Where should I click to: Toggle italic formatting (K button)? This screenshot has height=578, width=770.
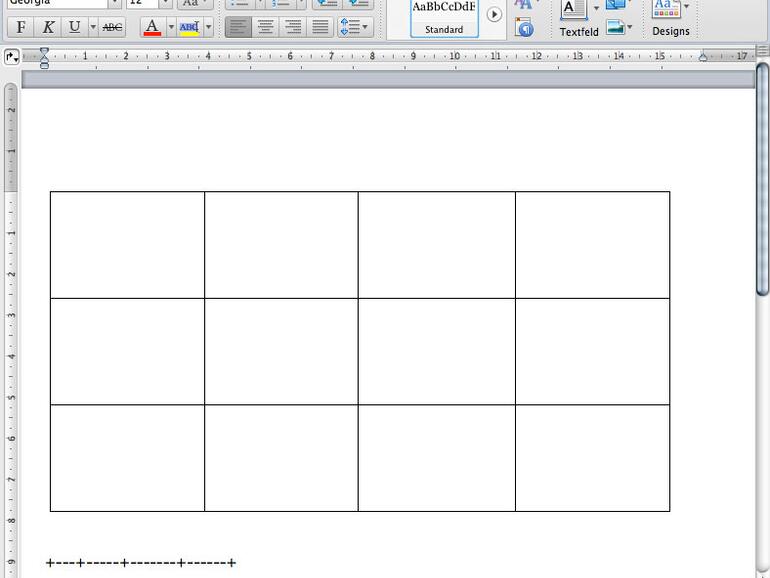pos(48,27)
